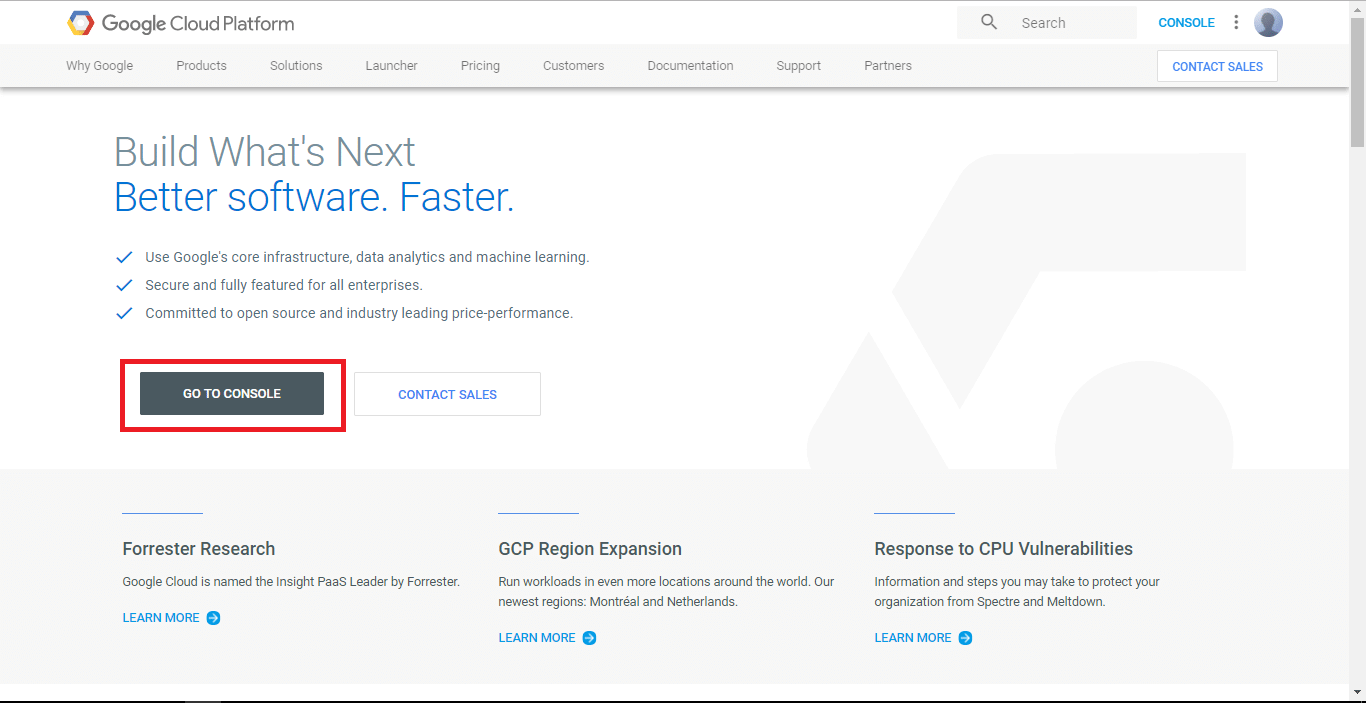Viewport: 1366px width, 703px height.
Task: Open the Why Google menu
Action: [99, 66]
